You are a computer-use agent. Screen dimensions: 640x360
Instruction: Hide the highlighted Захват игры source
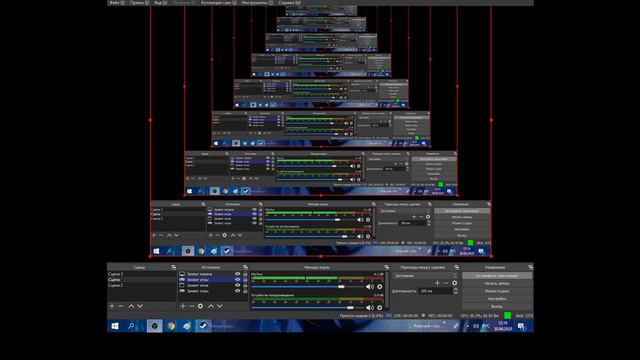click(238, 280)
